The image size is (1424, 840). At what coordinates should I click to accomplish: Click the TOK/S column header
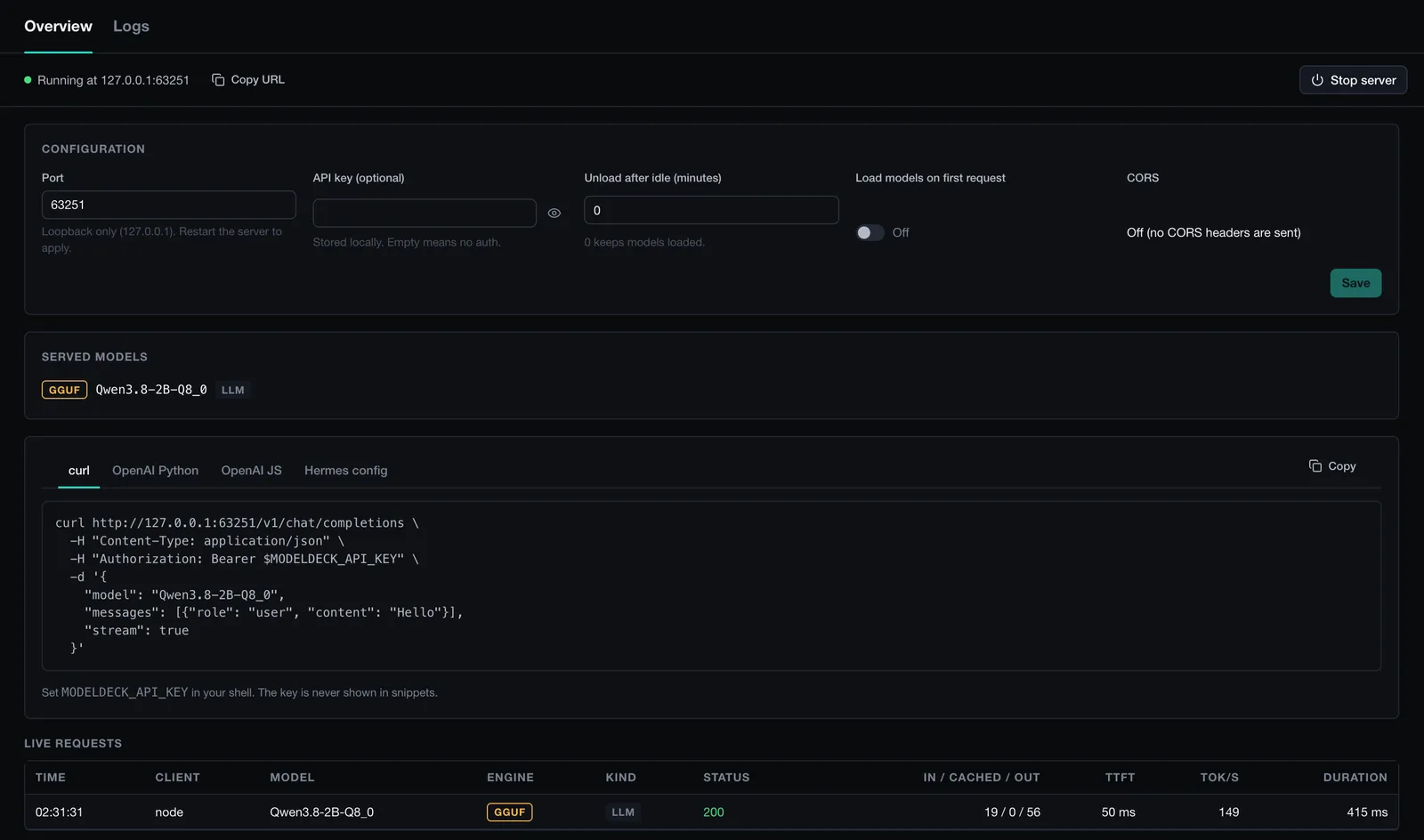coord(1219,777)
